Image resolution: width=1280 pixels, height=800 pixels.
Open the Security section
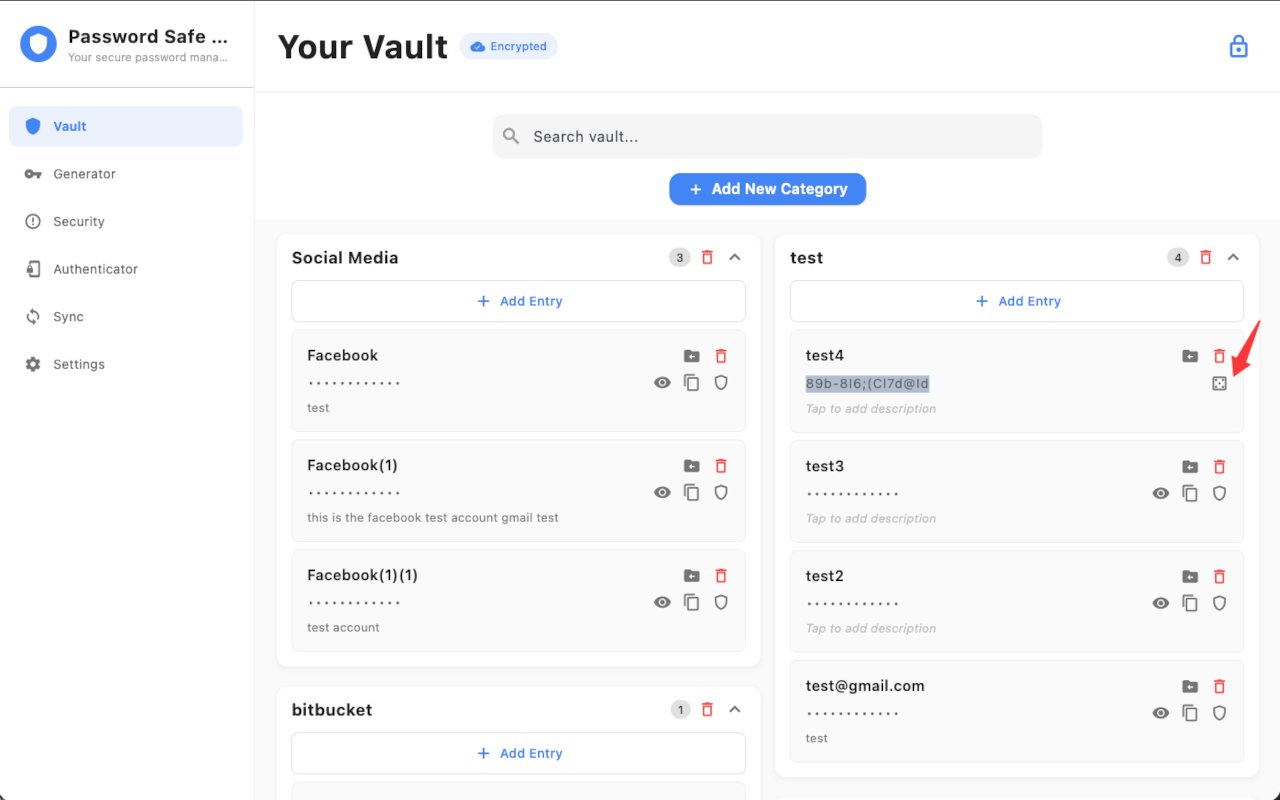point(126,222)
